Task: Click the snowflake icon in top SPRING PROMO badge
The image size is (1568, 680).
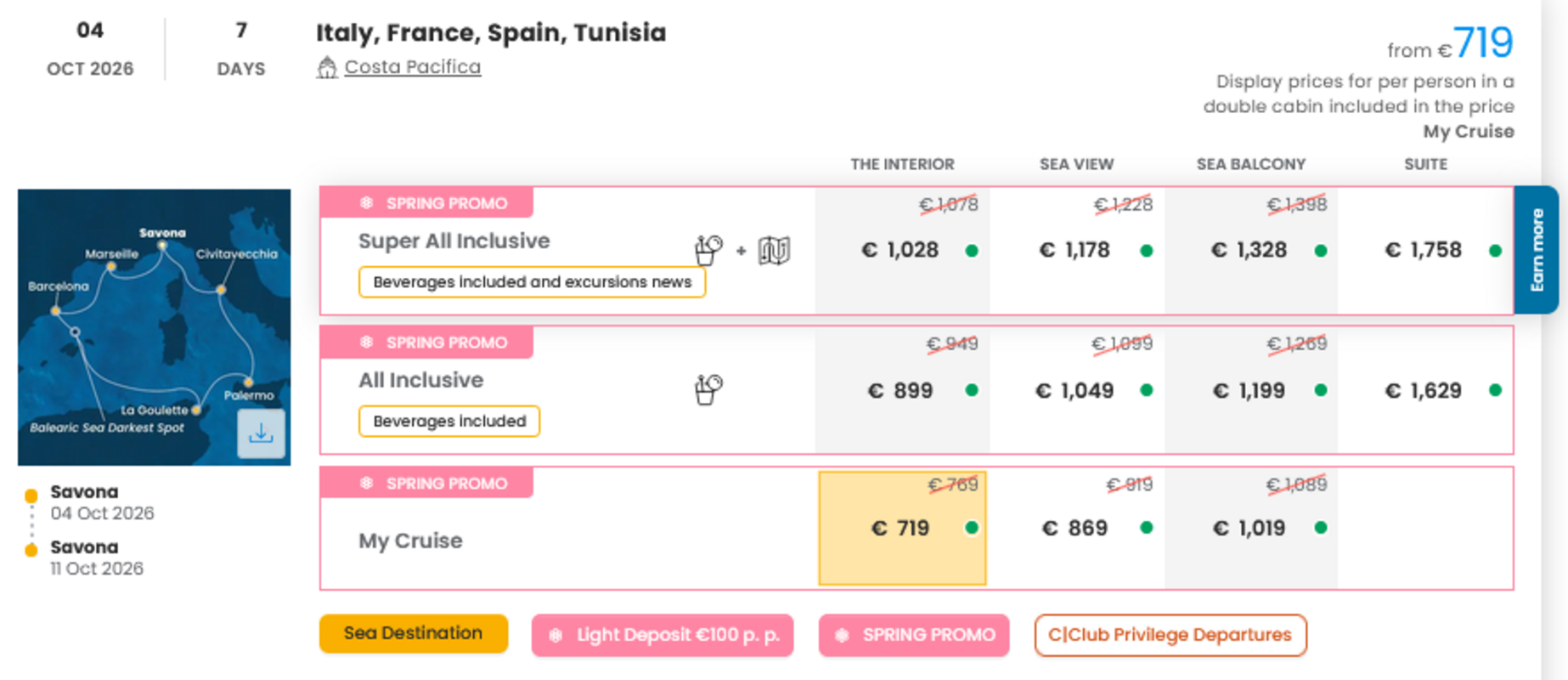Action: pos(366,202)
